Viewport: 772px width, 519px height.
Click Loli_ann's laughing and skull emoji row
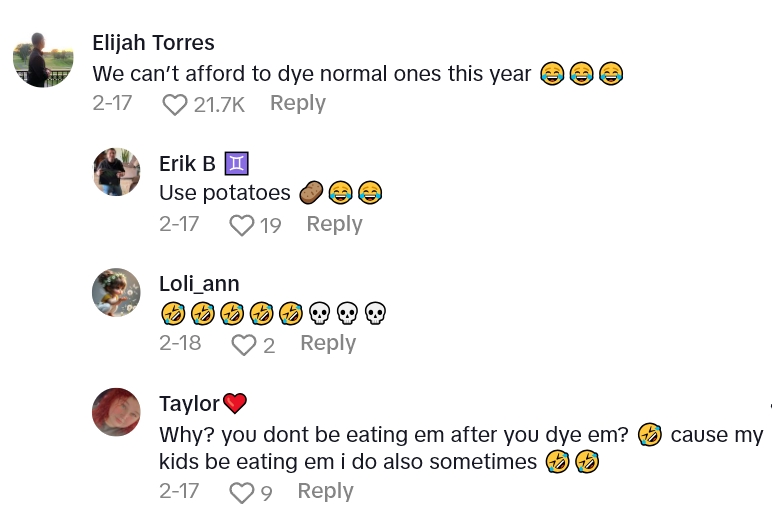pyautogui.click(x=273, y=314)
